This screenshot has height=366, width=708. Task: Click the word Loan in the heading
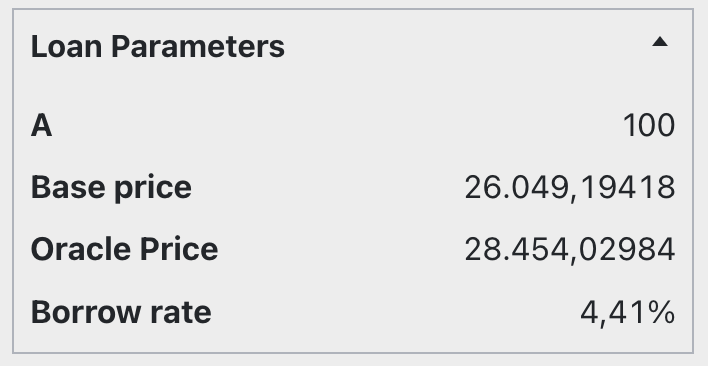click(x=66, y=46)
